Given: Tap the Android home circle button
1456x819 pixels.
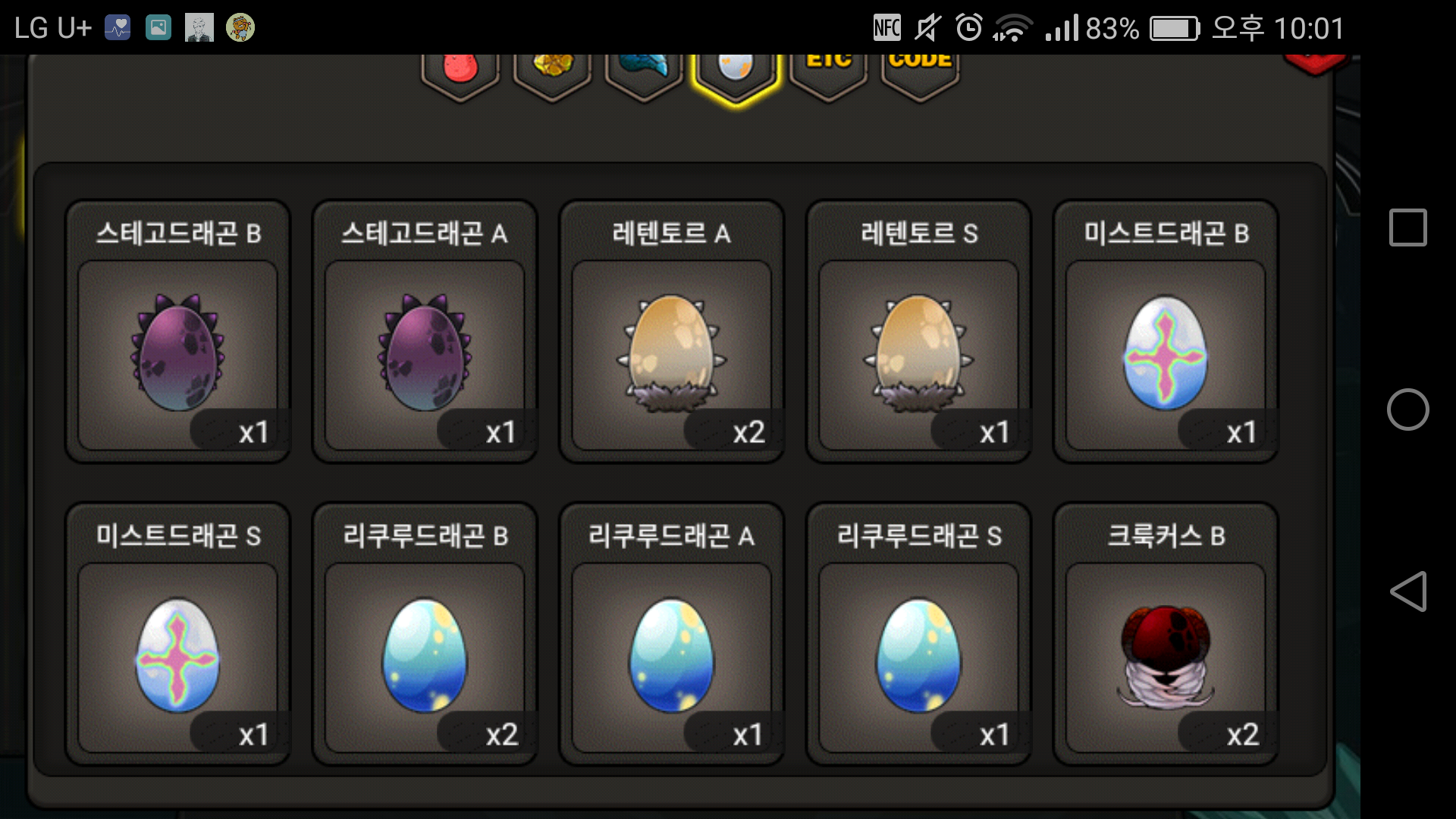Looking at the screenshot, I should coord(1408,409).
